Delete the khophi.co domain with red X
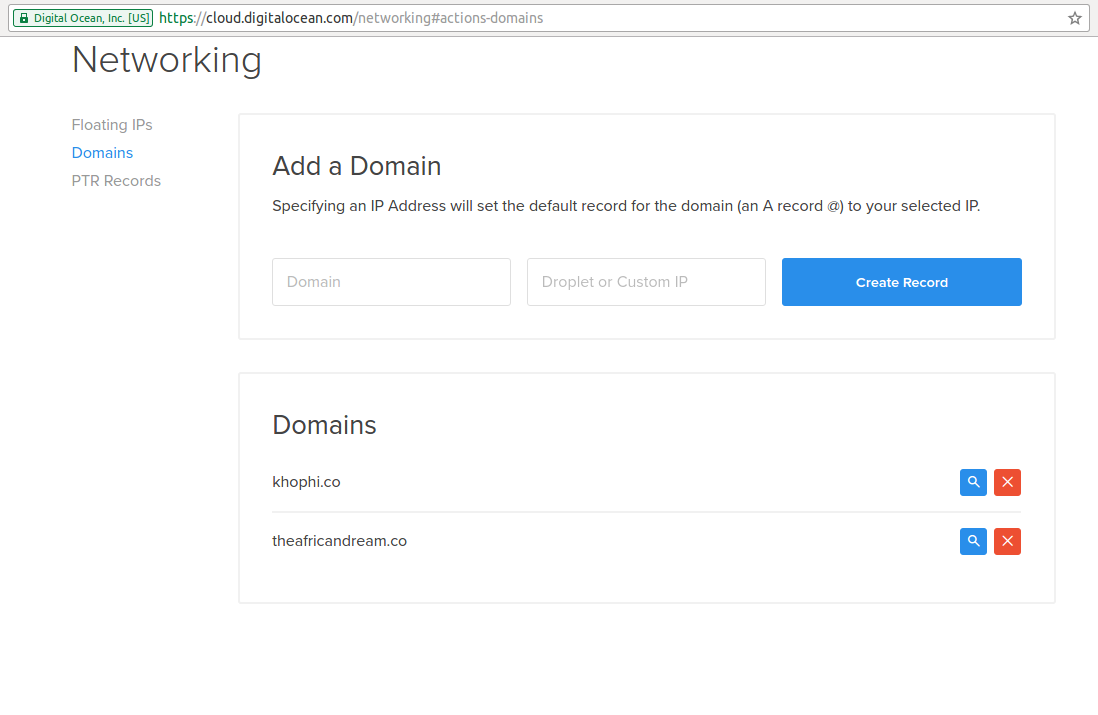The image size is (1098, 715). 1007,482
